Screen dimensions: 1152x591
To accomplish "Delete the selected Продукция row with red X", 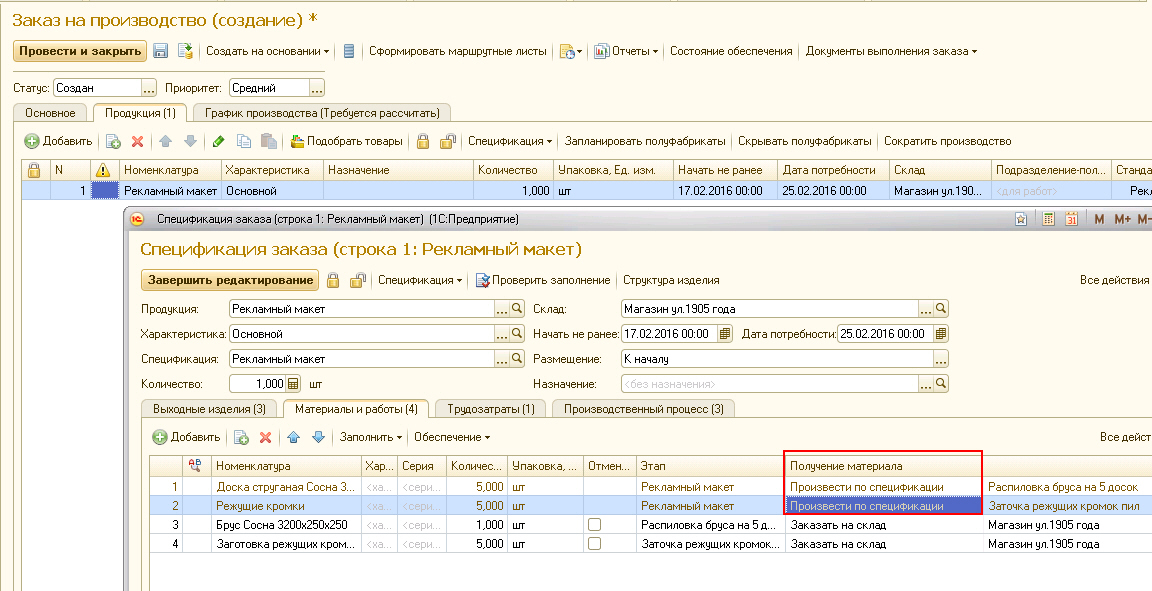I will click(x=137, y=141).
